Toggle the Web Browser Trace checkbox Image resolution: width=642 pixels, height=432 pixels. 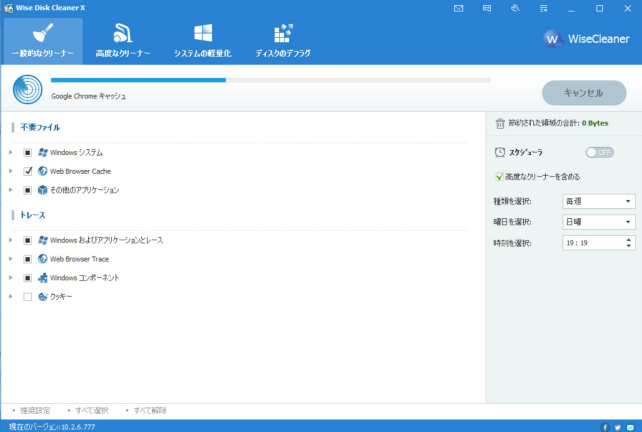27,259
